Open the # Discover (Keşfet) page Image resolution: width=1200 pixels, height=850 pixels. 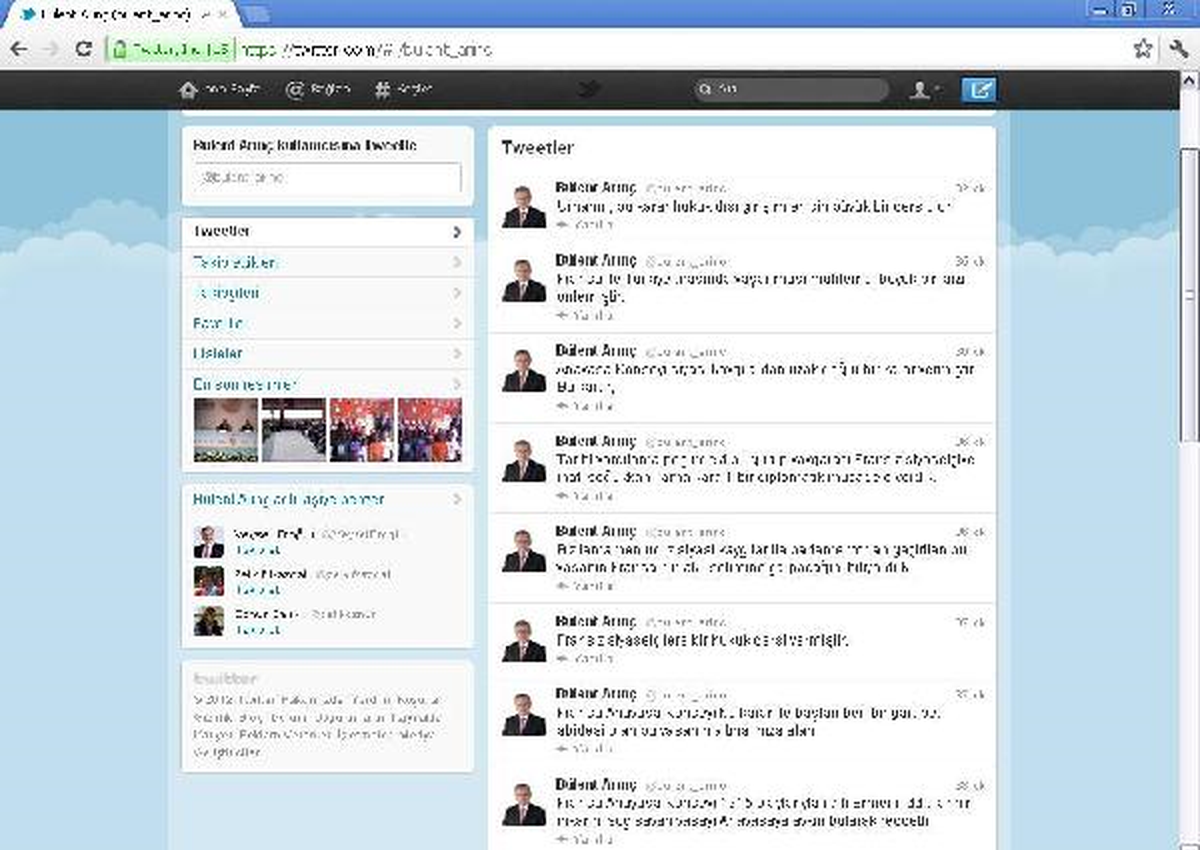click(403, 90)
